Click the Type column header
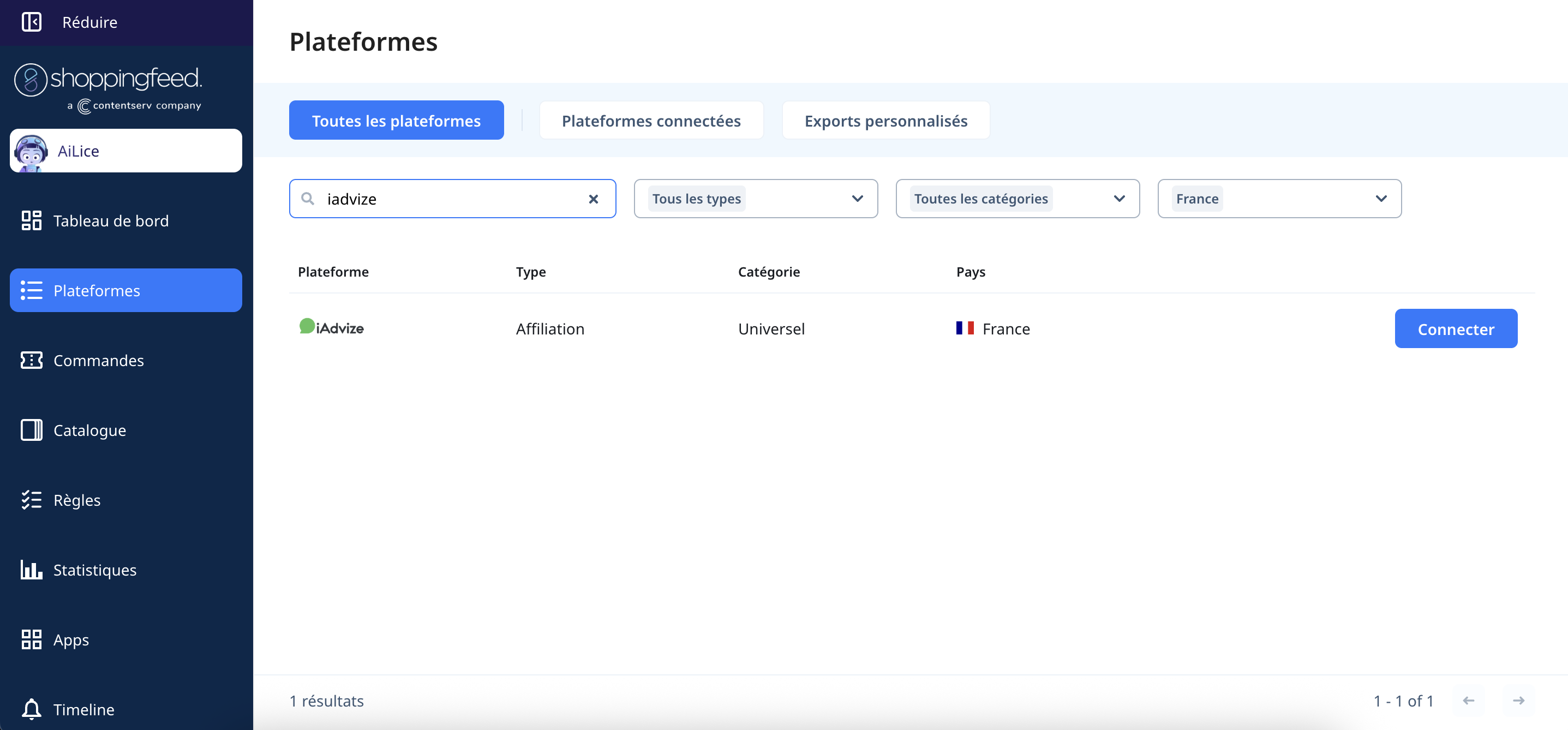The image size is (1568, 730). (531, 272)
